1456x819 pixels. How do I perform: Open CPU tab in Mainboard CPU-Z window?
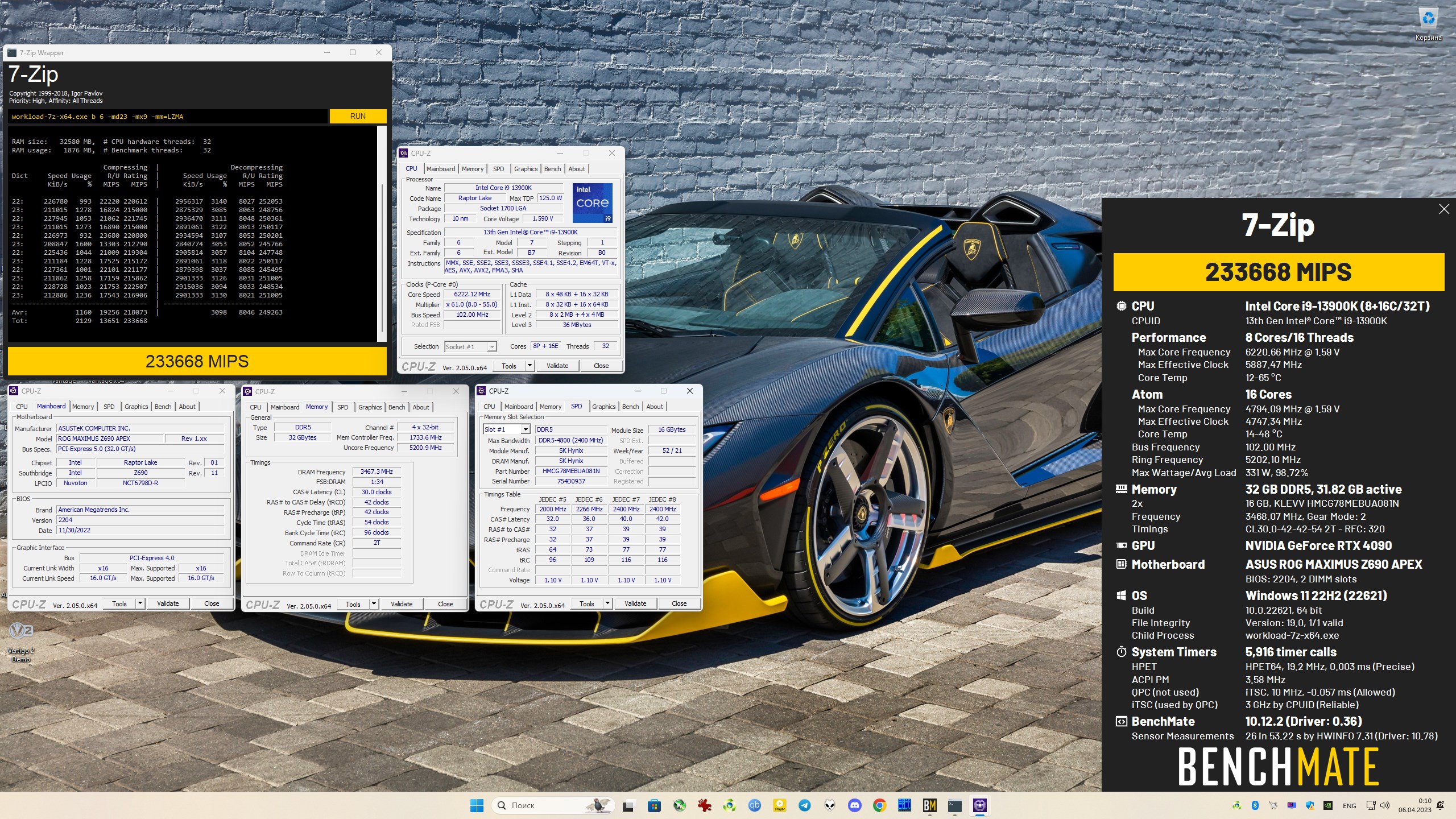tap(22, 407)
